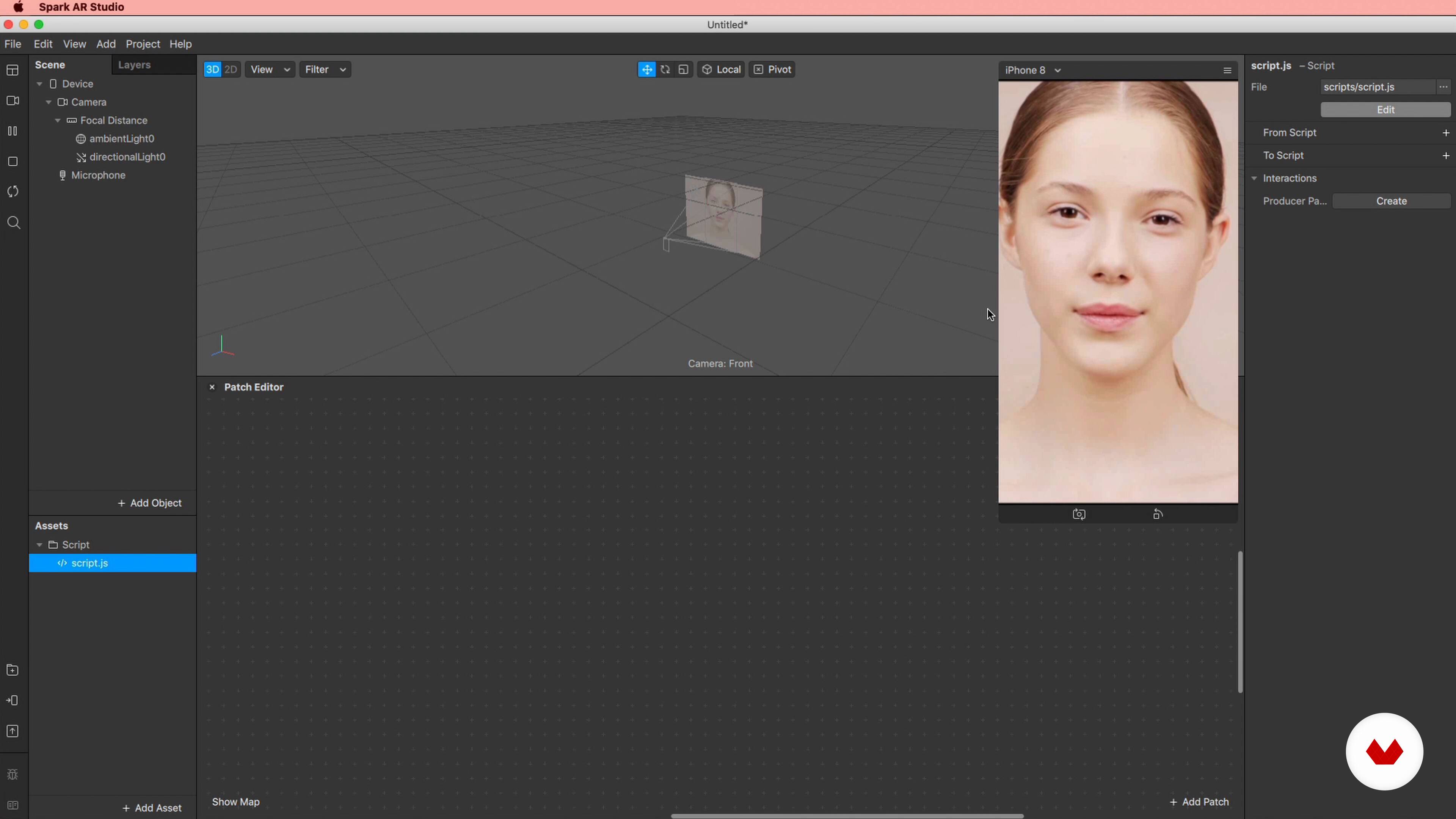
Task: Select the rotate tool in viewport toolbar
Action: (665, 69)
